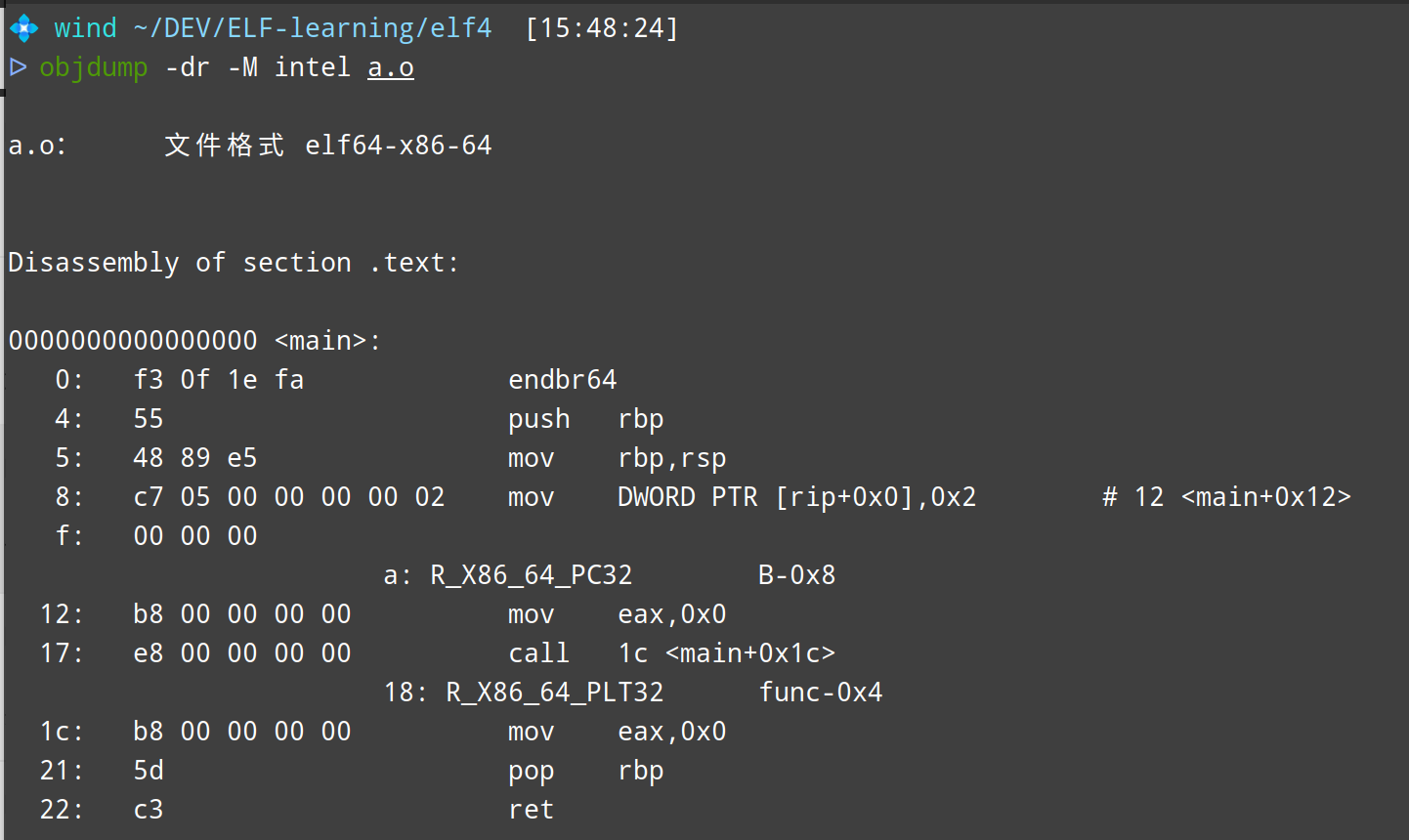Click the R_X86_64_PLT32 relocation entry
The width and height of the screenshot is (1409, 840).
click(555, 693)
